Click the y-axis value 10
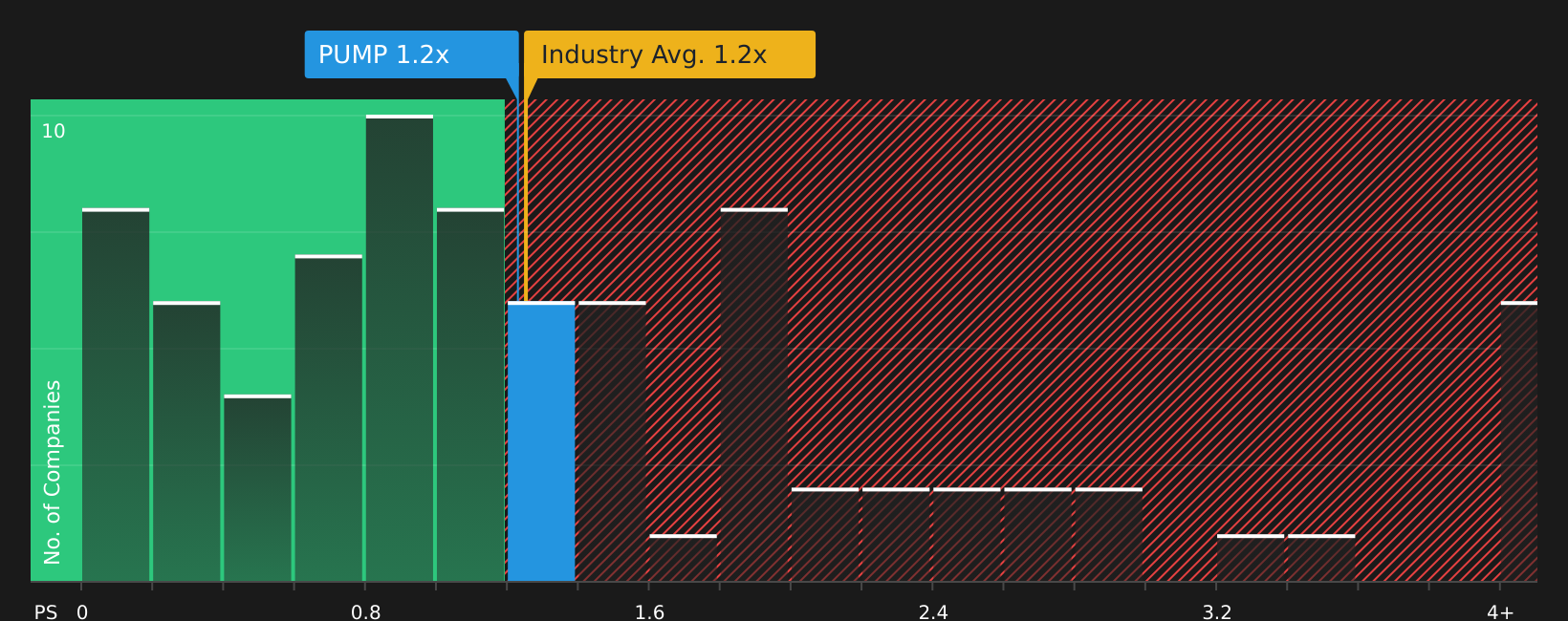The width and height of the screenshot is (1568, 621). click(54, 132)
